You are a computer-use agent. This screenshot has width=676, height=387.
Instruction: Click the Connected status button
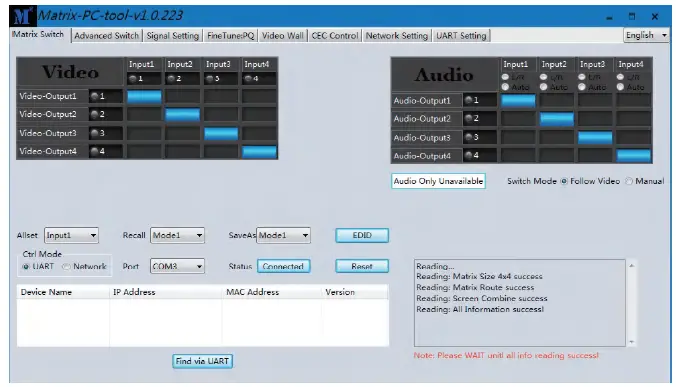point(283,266)
